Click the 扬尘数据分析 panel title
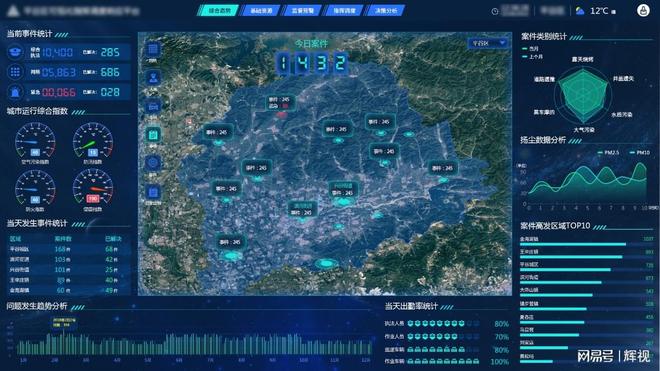 click(x=543, y=140)
